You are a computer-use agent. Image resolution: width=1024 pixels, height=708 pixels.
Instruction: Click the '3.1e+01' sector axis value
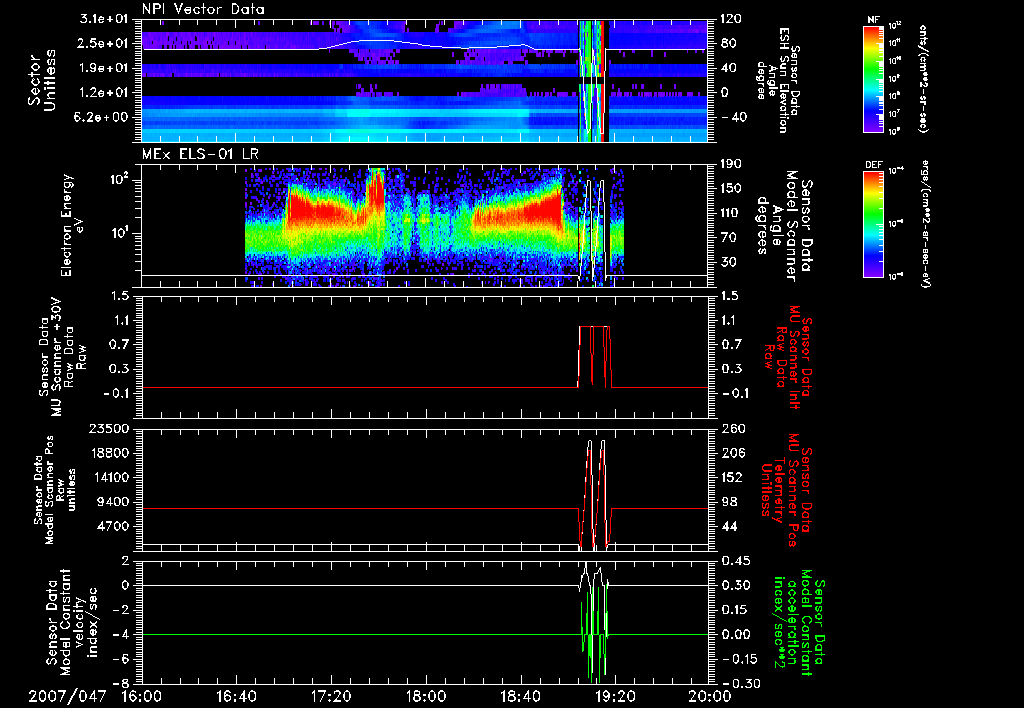104,19
